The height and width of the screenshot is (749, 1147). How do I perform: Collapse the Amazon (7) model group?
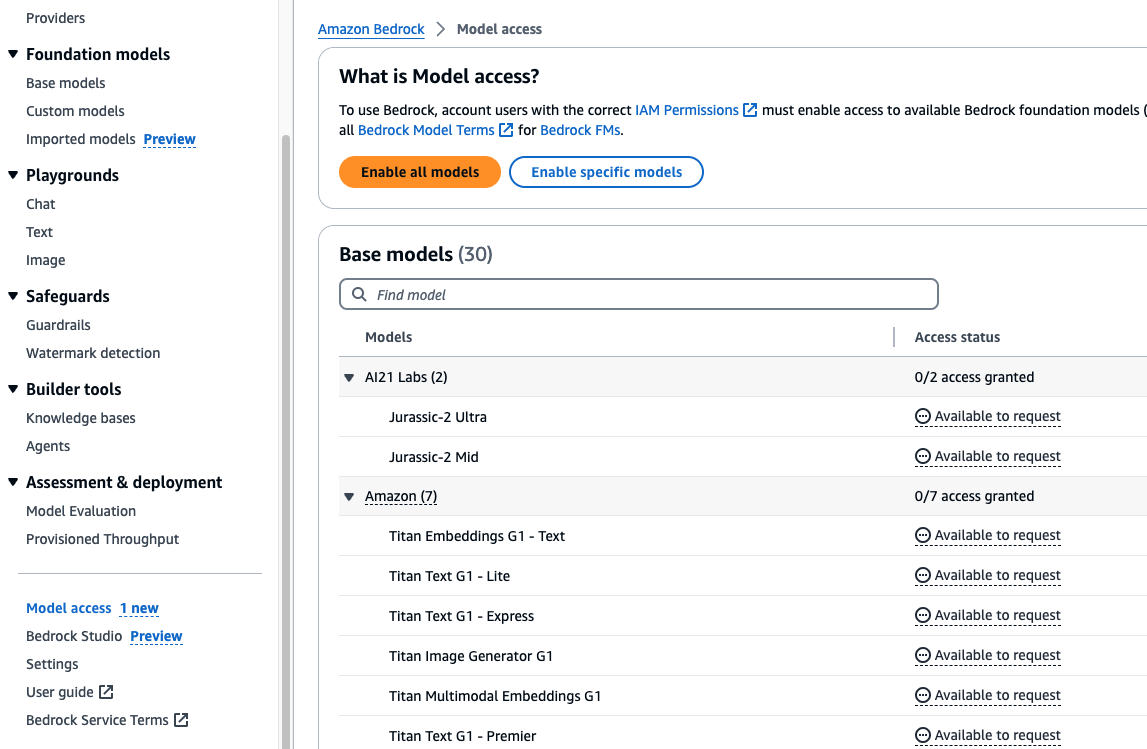348,496
